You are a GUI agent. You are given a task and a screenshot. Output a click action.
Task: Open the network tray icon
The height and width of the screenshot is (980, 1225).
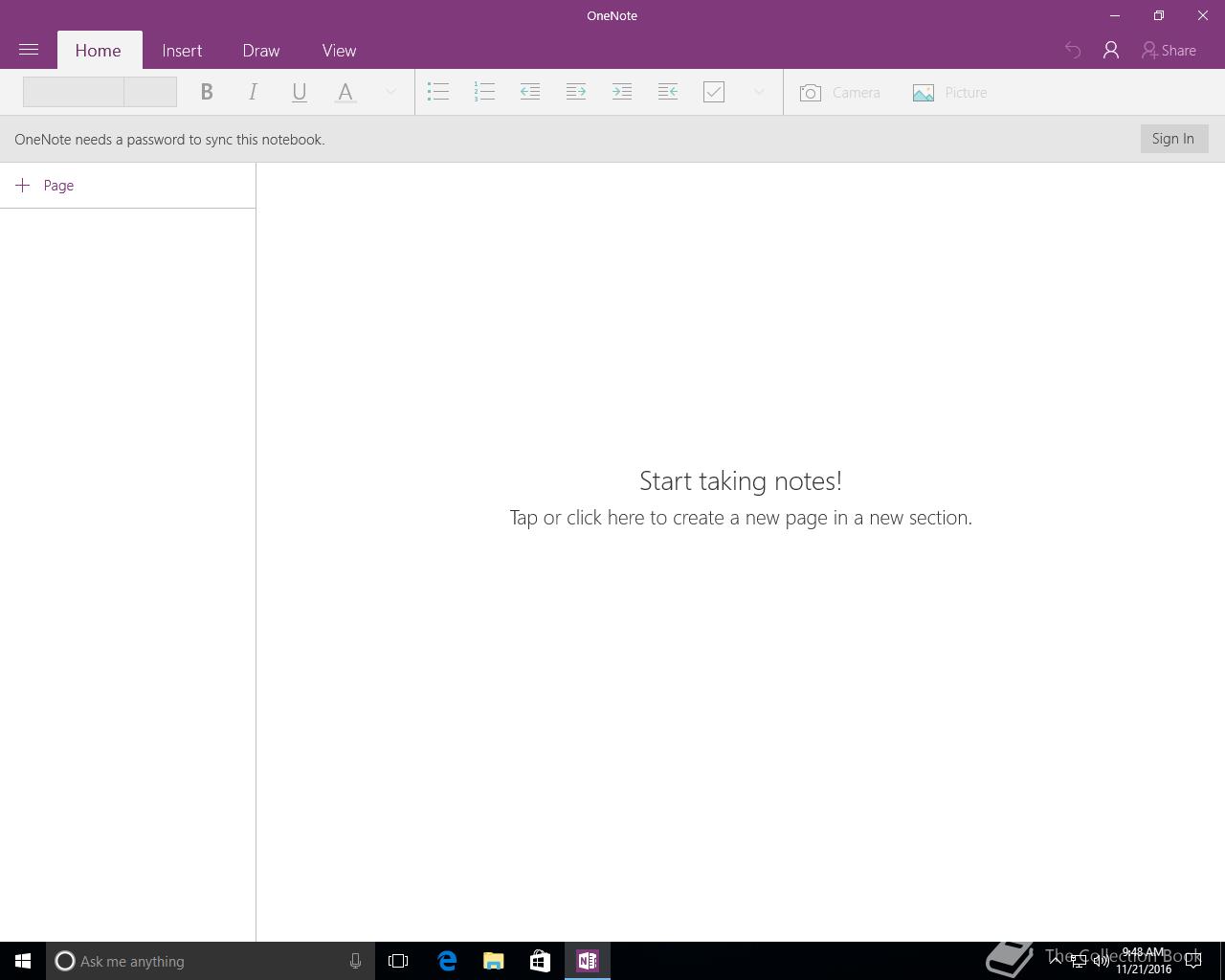click(1079, 961)
